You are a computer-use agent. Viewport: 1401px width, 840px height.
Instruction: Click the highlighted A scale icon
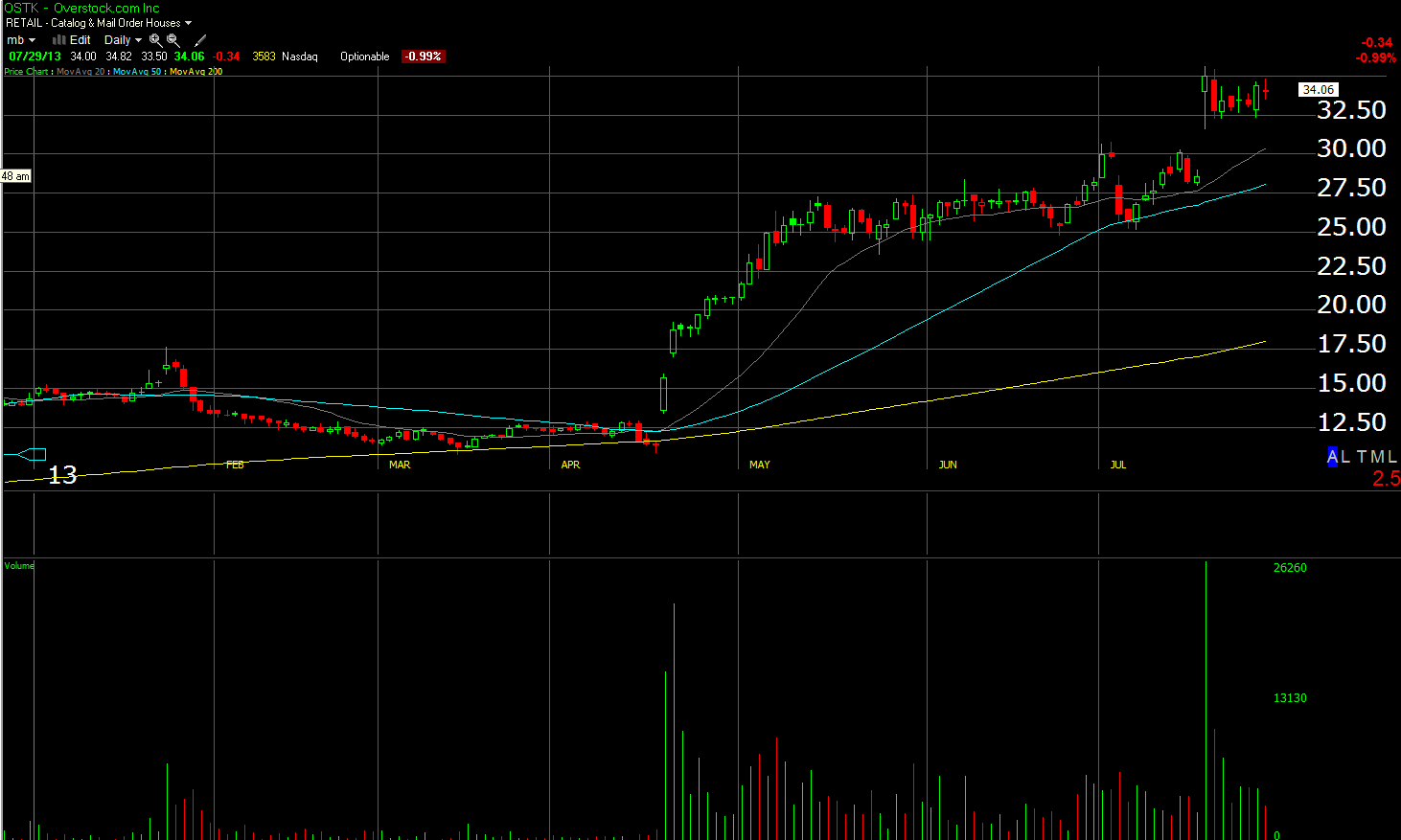pos(1332,457)
